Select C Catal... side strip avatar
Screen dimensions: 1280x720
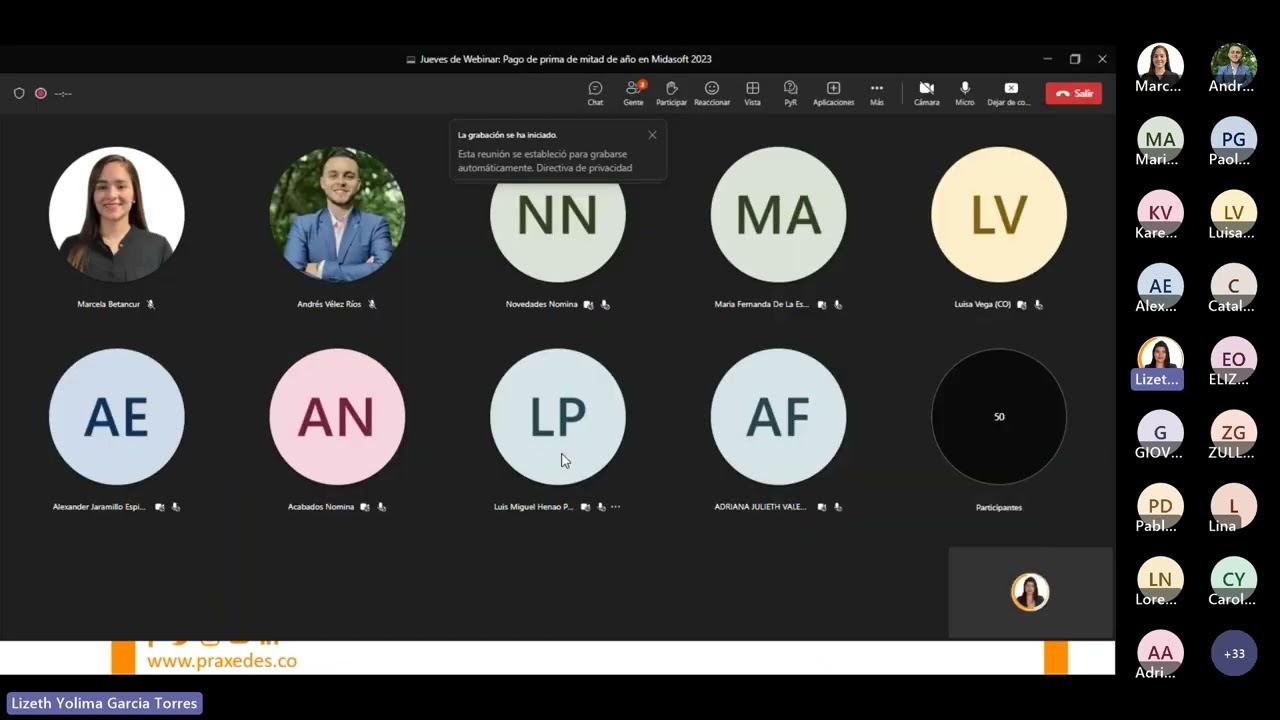[x=1233, y=288]
